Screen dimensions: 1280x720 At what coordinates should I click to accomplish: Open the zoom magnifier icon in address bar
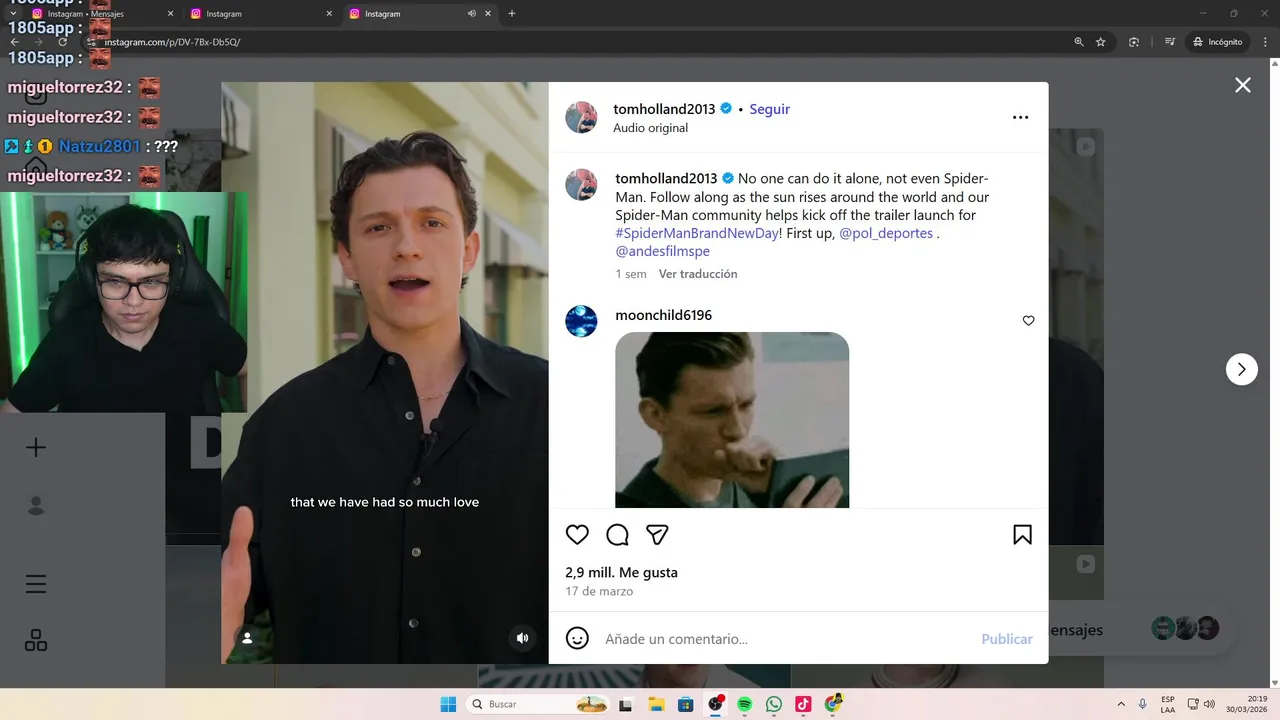pos(1079,42)
